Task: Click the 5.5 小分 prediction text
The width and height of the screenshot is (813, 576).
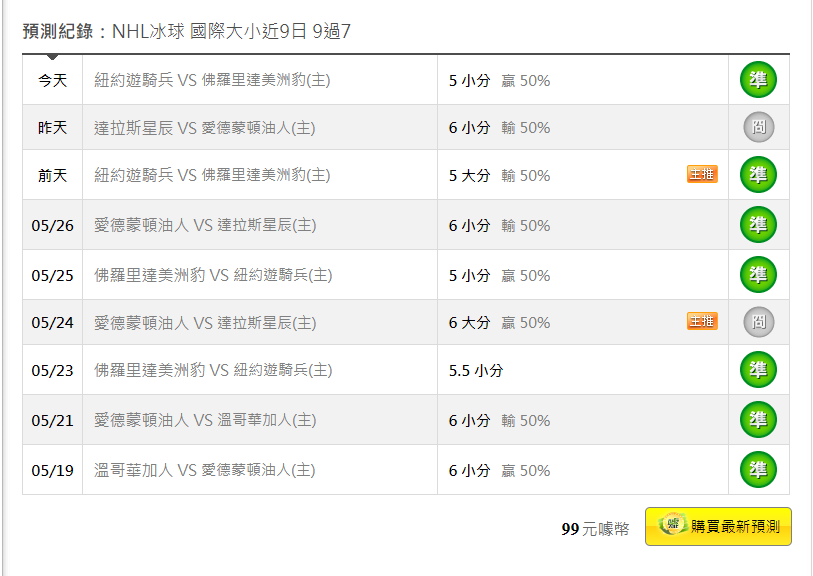Action: 475,370
